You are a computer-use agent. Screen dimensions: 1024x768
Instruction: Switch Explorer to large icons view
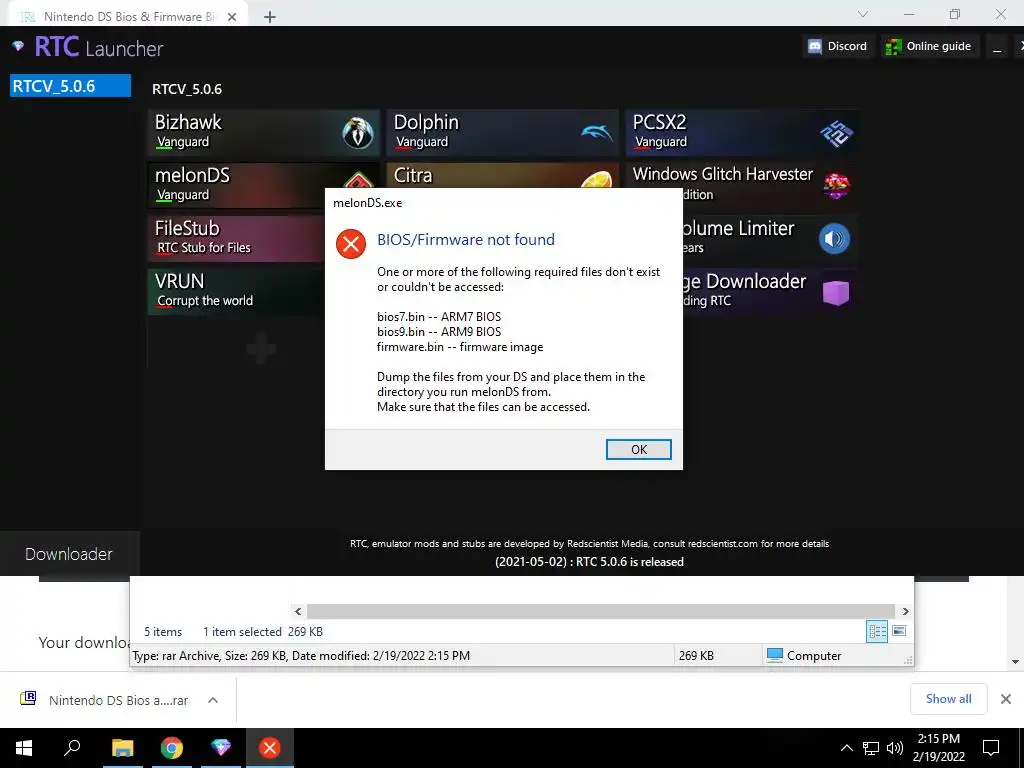point(899,631)
